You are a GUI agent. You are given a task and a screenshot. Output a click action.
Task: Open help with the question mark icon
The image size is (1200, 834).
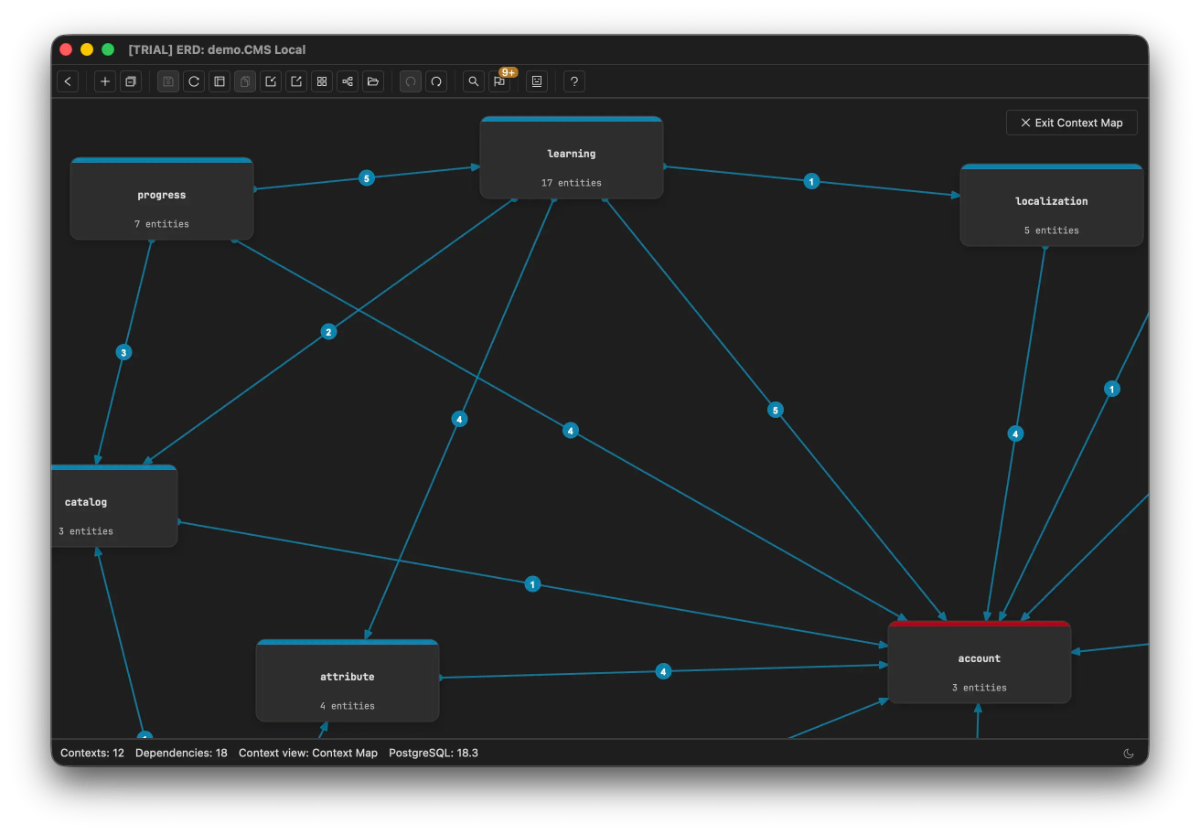pyautogui.click(x=574, y=81)
